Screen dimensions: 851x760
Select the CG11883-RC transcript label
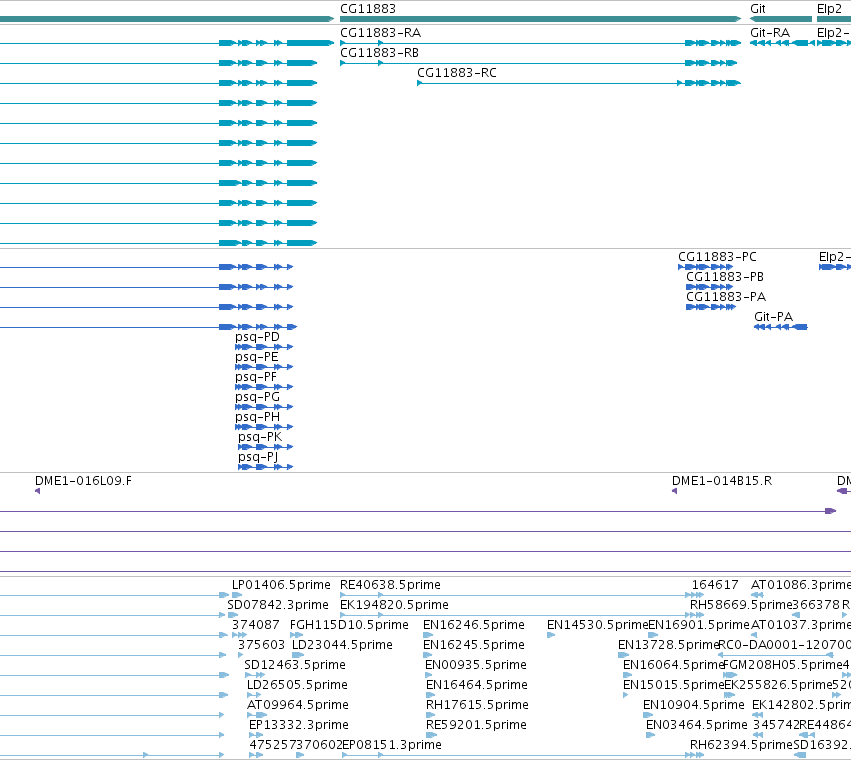(456, 73)
